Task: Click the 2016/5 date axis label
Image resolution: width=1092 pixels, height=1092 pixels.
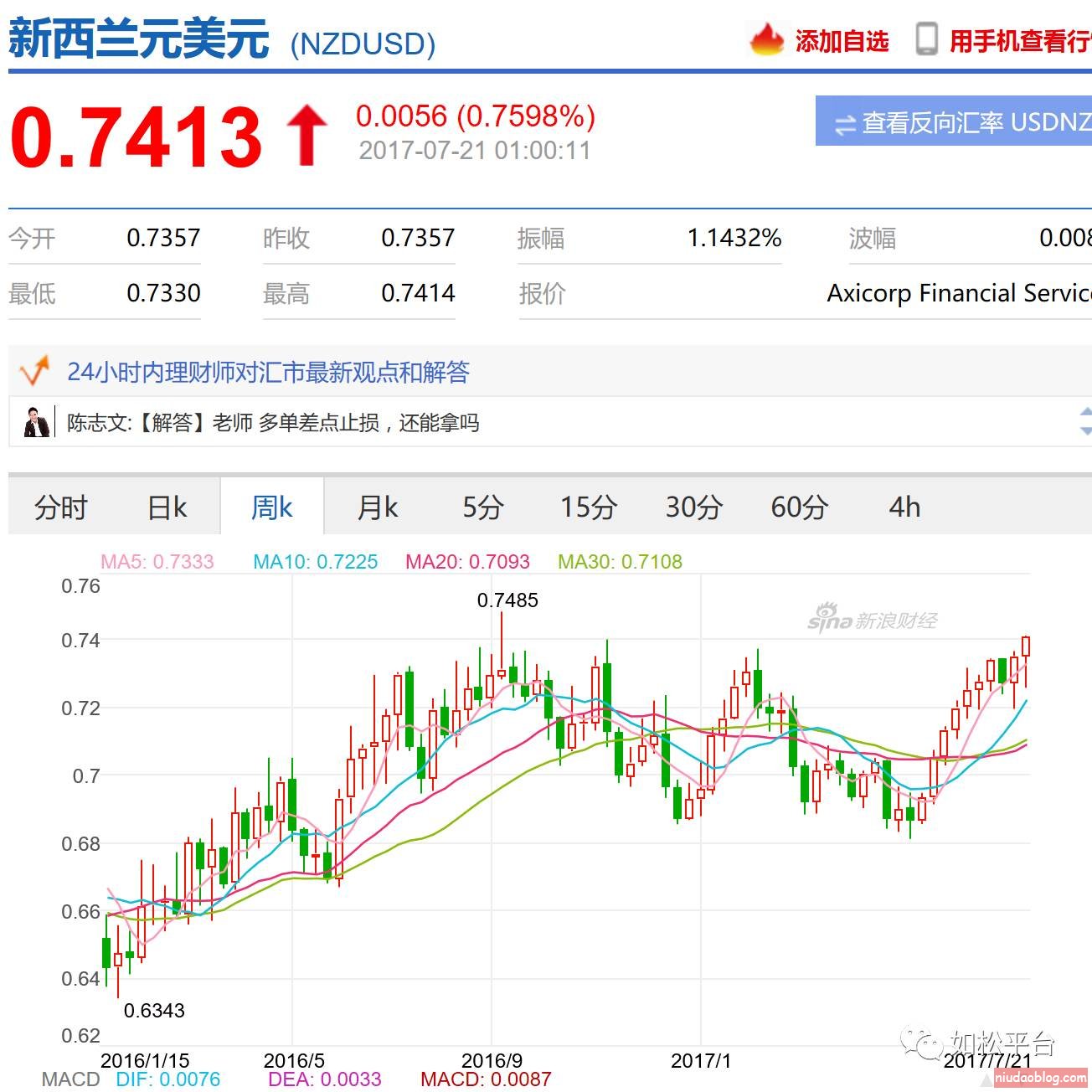Action: (x=294, y=1060)
